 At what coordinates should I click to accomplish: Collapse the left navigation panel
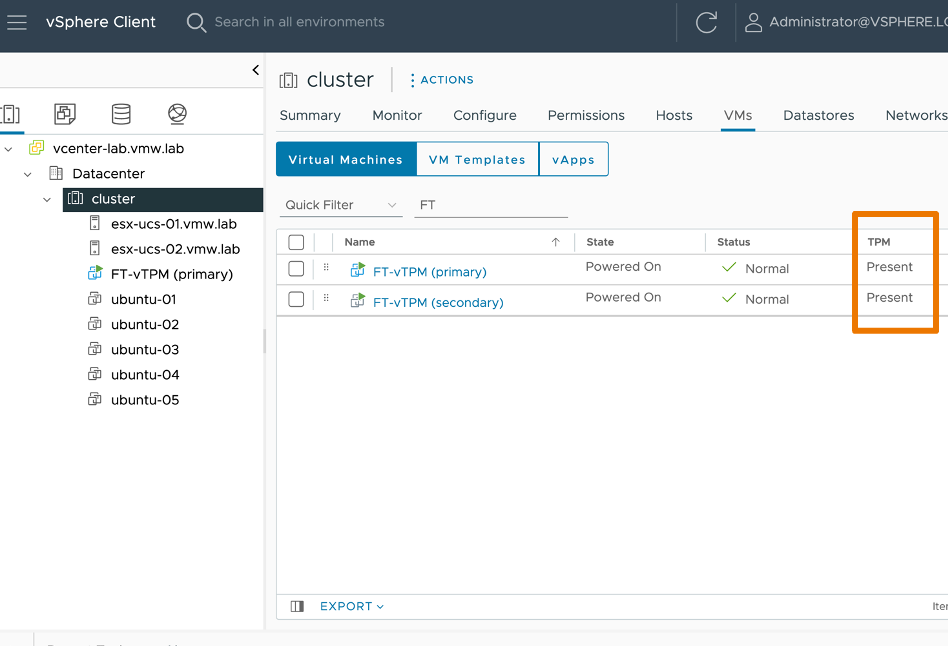[x=255, y=70]
